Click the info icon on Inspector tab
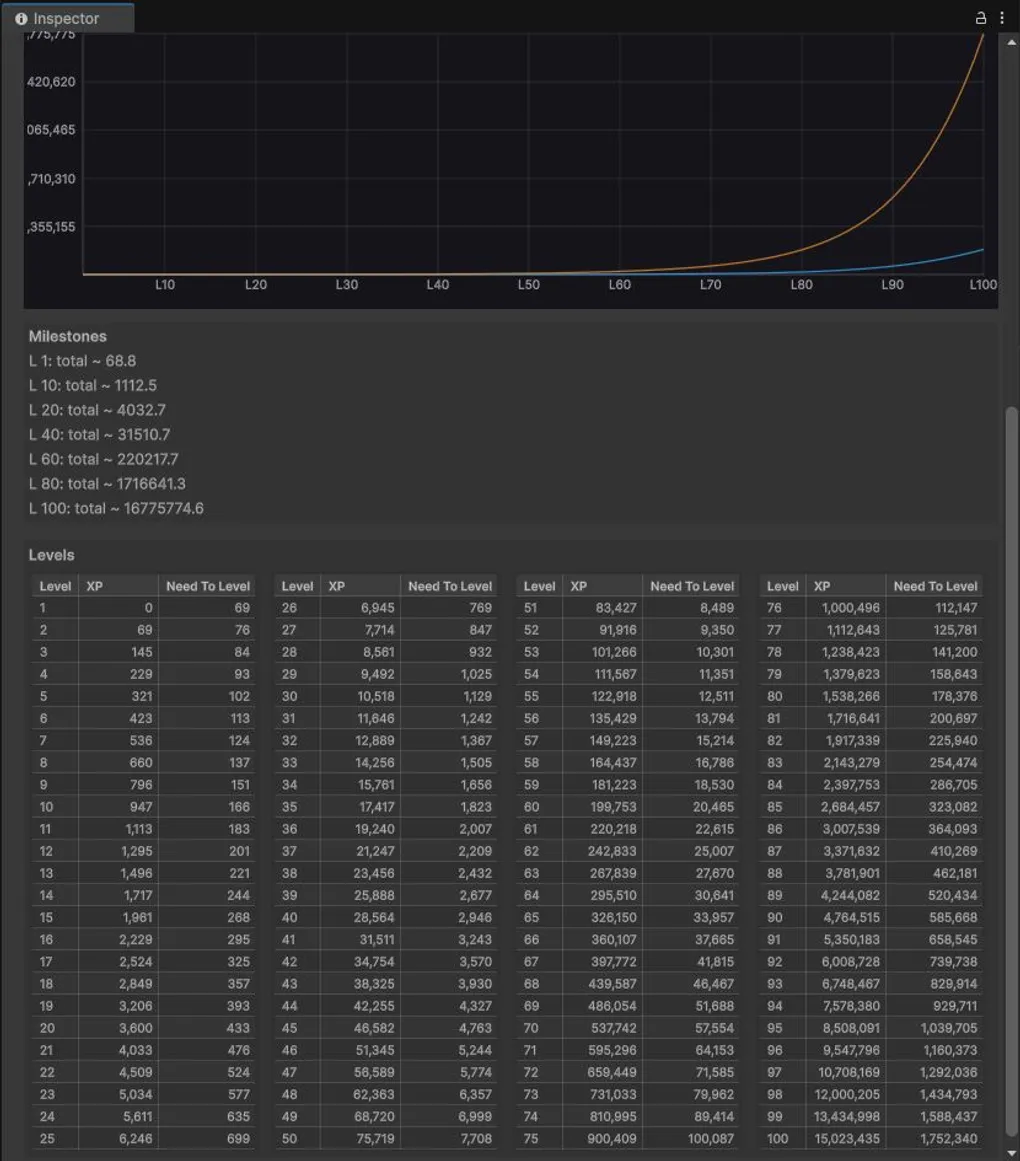1020x1161 pixels. tap(21, 19)
